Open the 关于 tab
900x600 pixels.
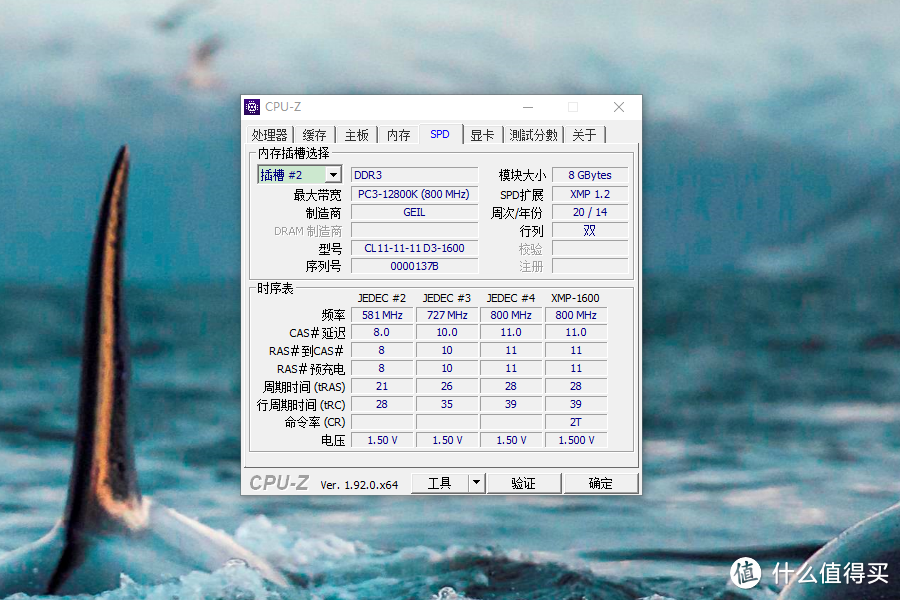584,135
